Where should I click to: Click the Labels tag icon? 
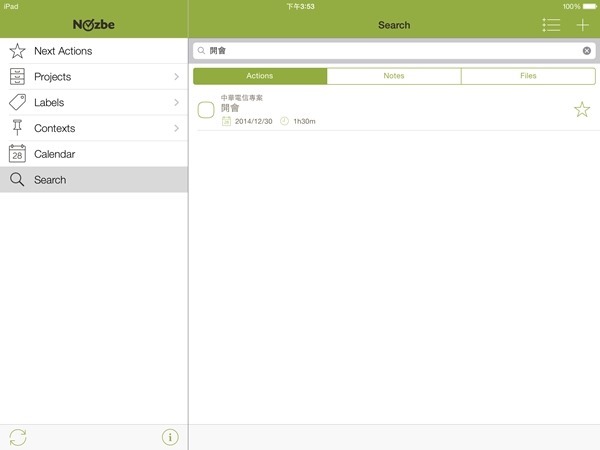click(x=17, y=102)
